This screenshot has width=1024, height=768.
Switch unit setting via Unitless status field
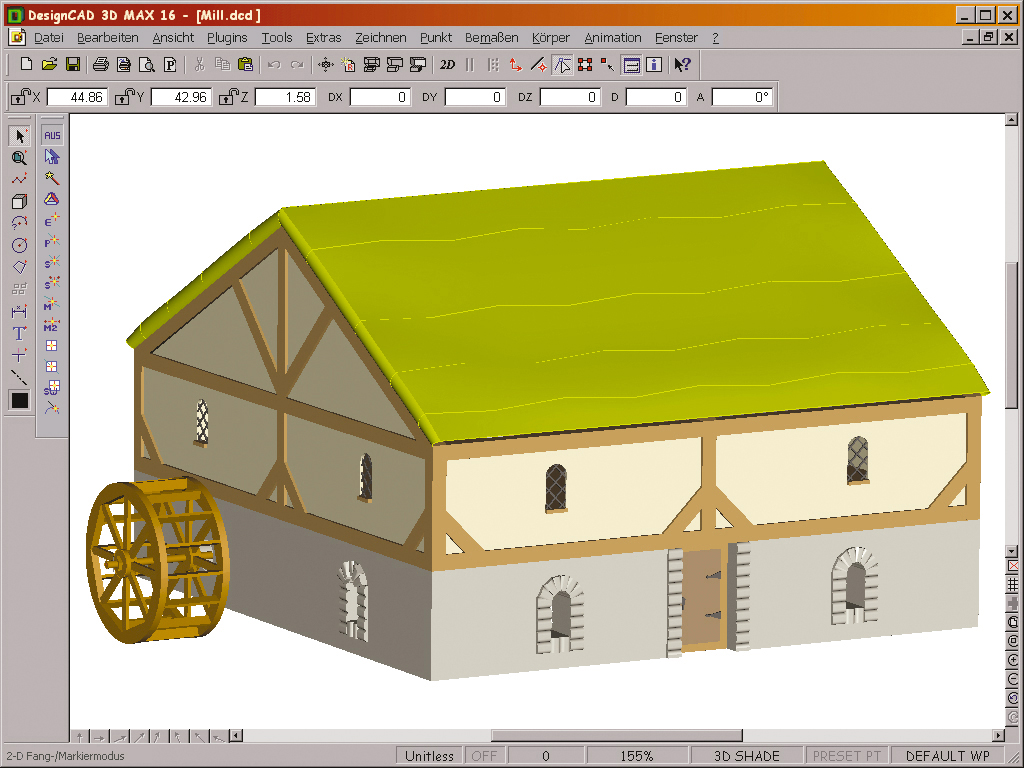click(429, 755)
